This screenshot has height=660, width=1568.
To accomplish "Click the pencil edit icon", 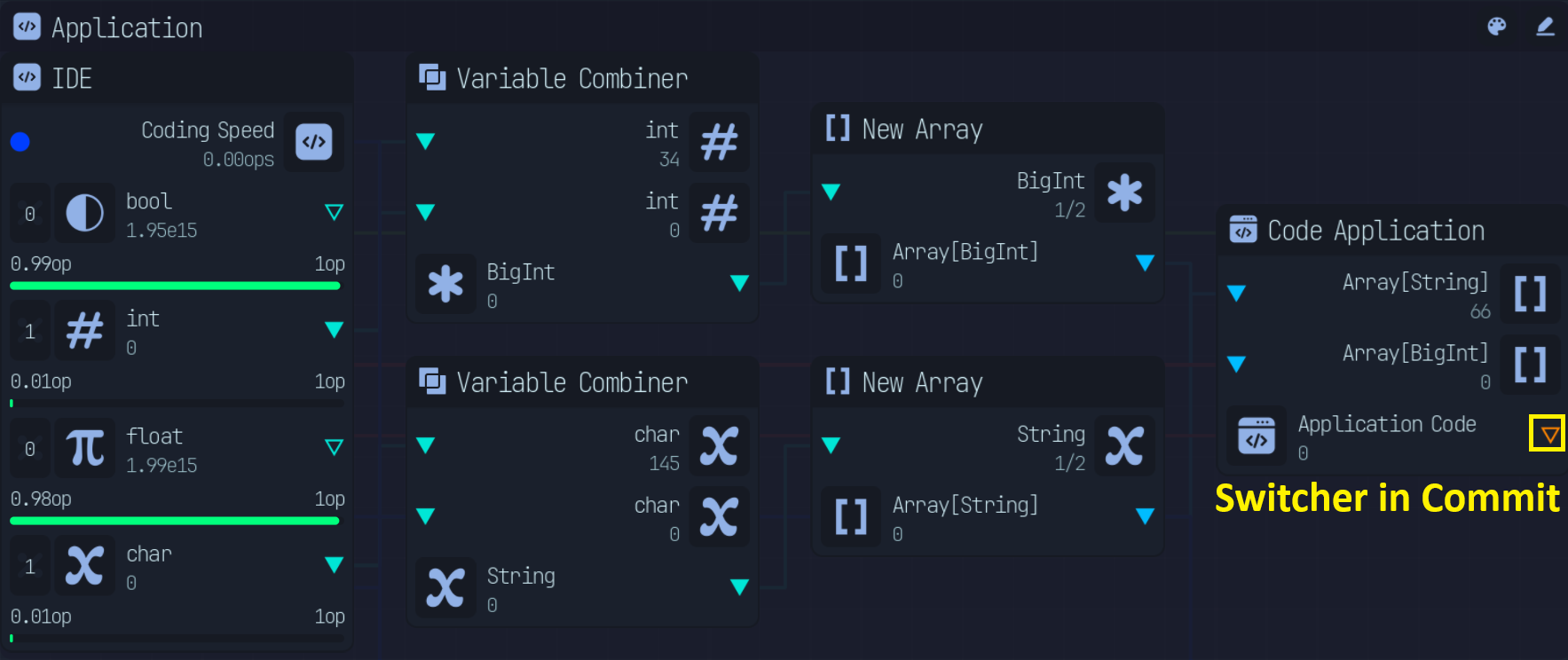I will click(x=1545, y=27).
